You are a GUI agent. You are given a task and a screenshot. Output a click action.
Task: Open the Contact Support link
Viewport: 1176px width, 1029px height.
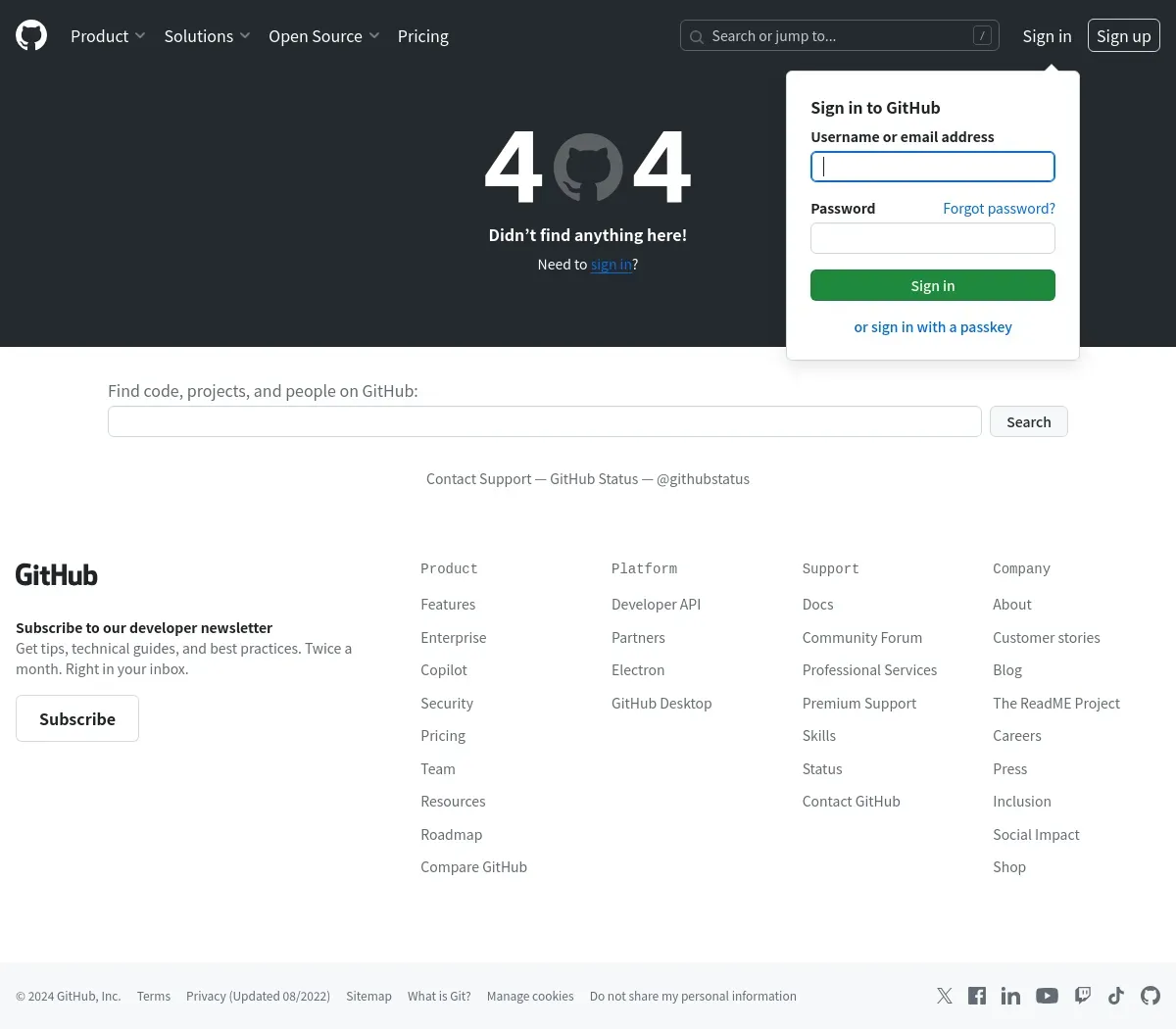click(x=478, y=479)
